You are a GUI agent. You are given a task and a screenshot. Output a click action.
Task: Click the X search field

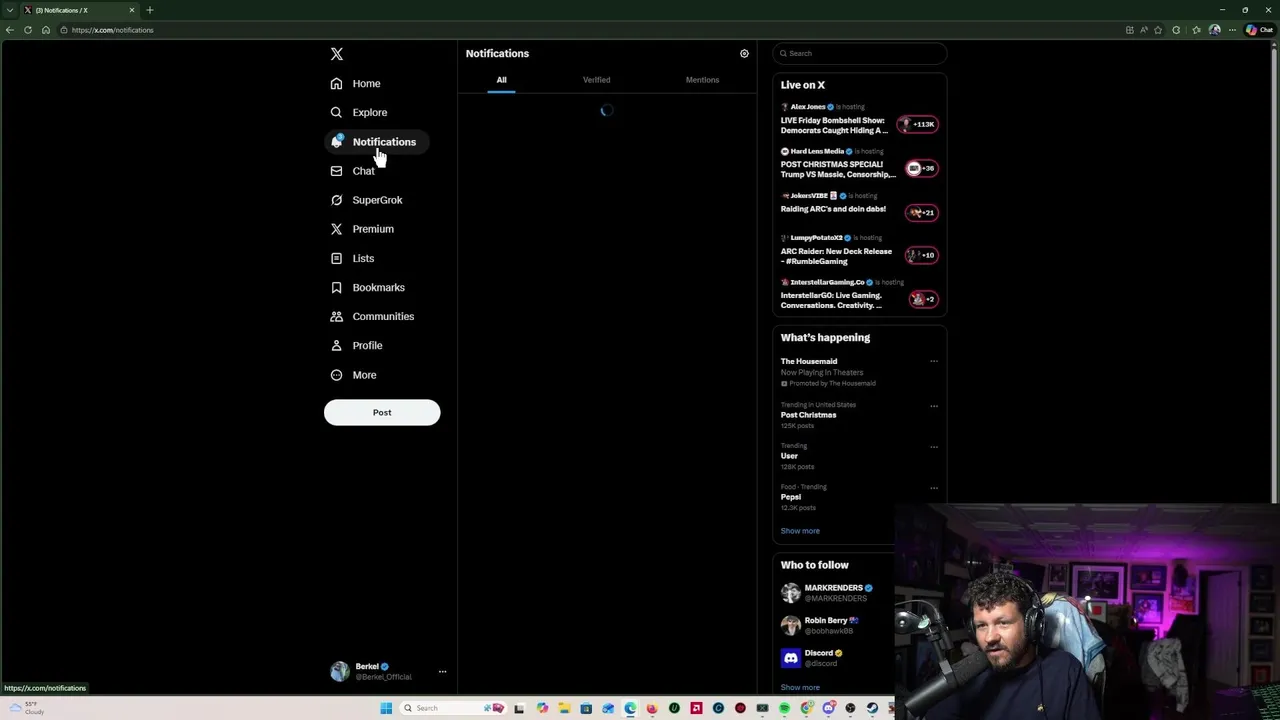pos(860,53)
